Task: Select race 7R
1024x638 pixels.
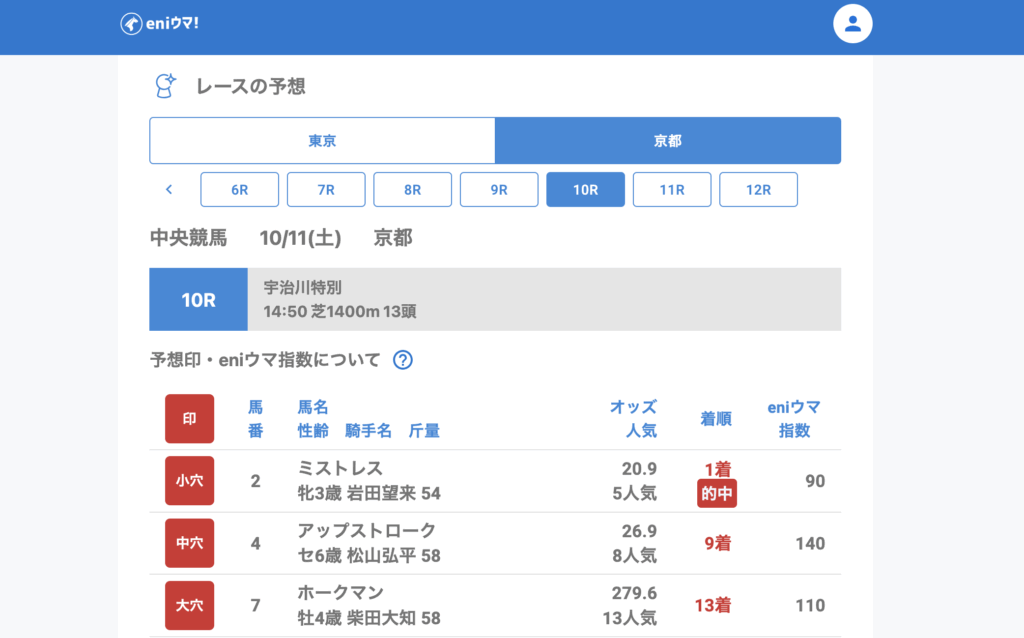Action: tap(326, 189)
